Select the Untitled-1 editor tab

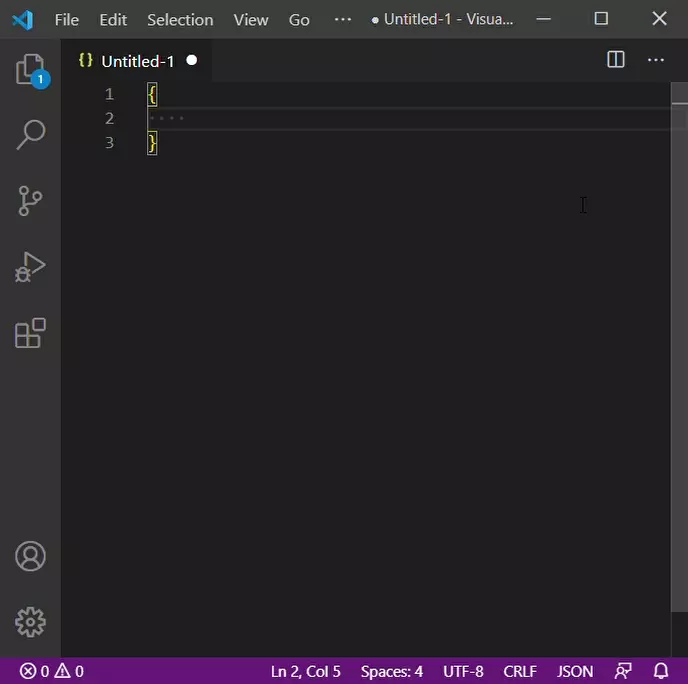tap(137, 61)
